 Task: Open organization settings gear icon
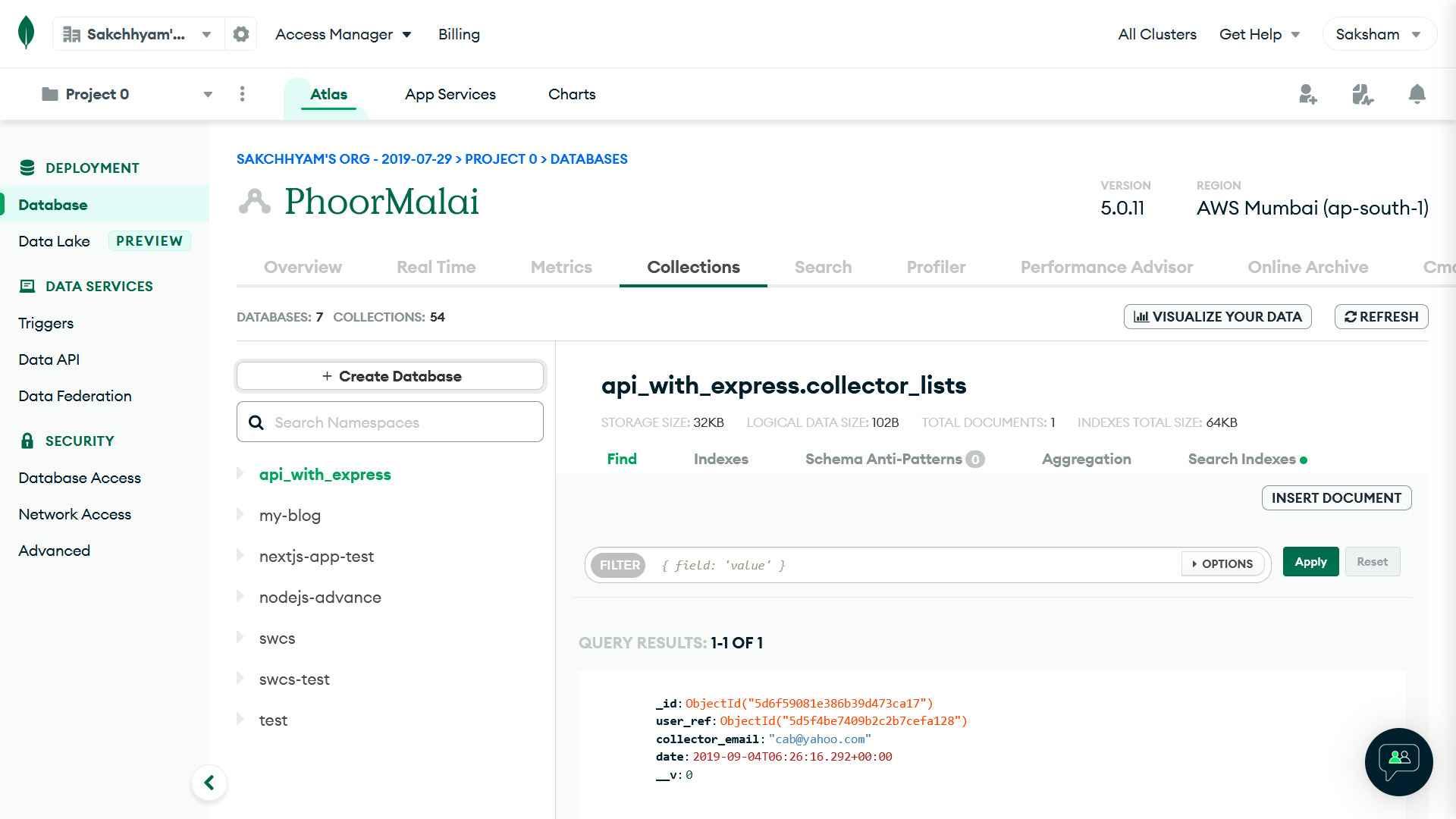point(240,34)
